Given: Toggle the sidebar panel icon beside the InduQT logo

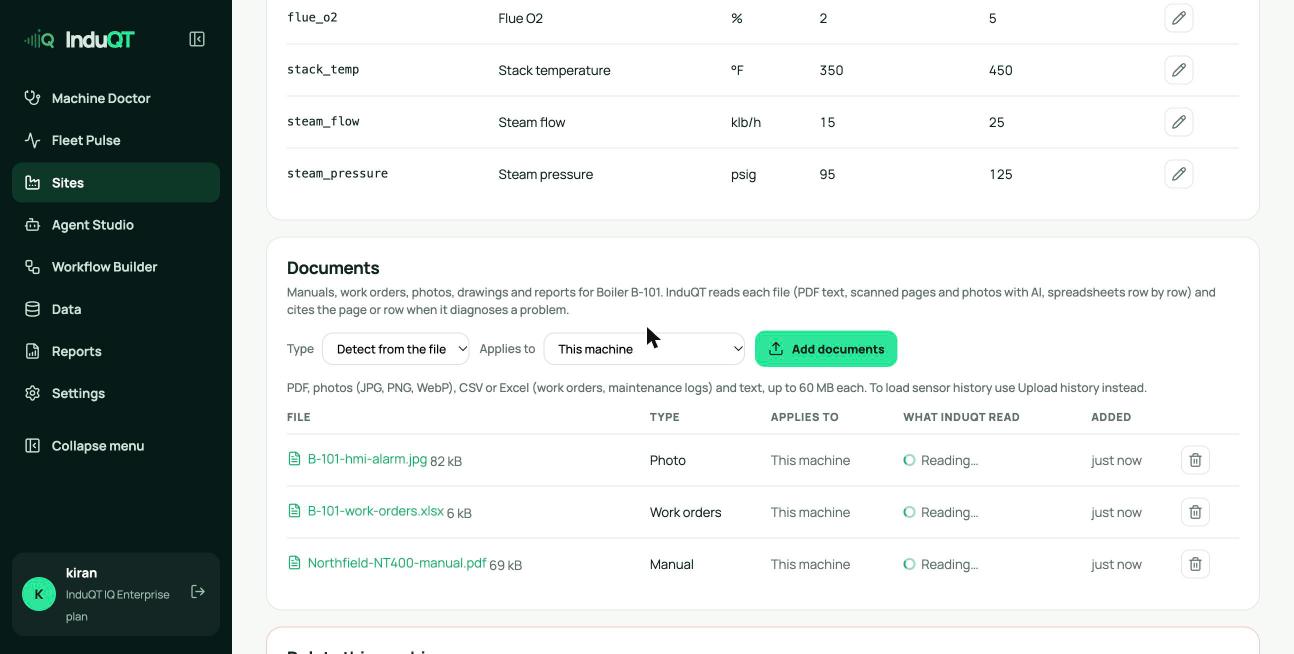Looking at the screenshot, I should pyautogui.click(x=197, y=39).
